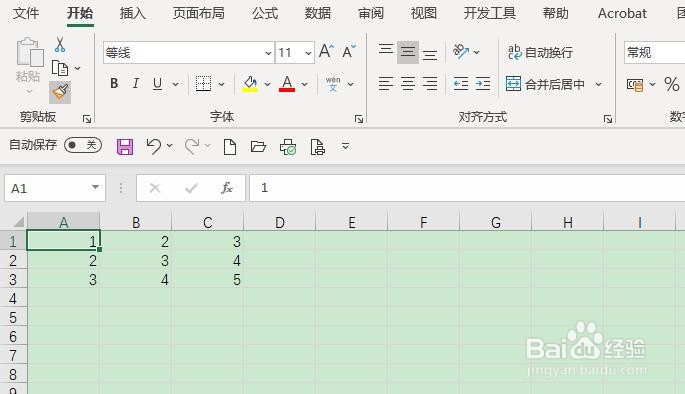
Task: Switch to the 数据 tab
Action: 318,13
